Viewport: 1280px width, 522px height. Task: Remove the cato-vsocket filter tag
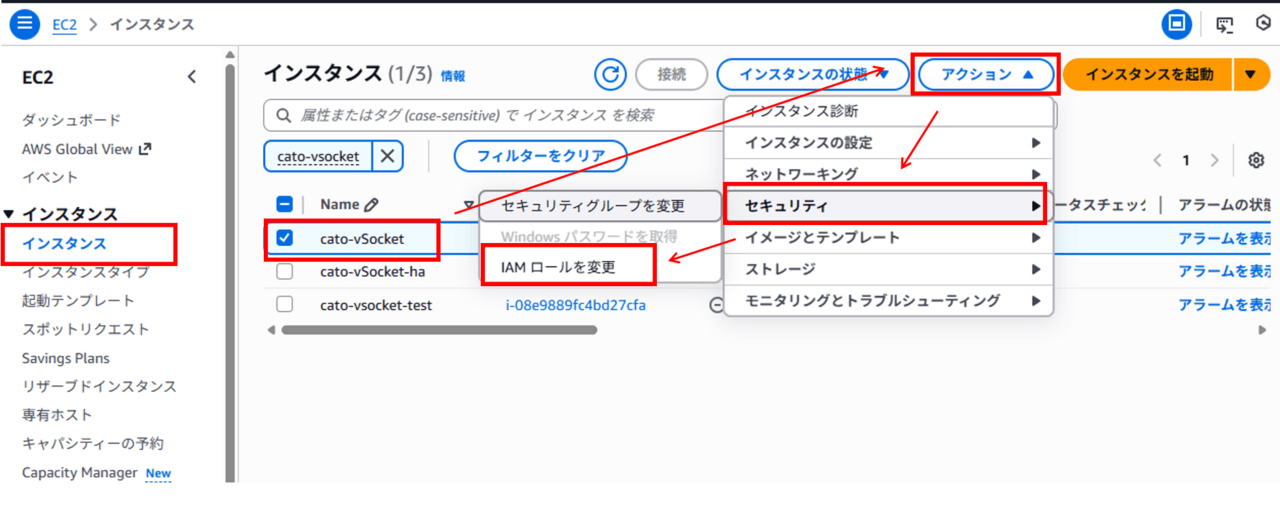tap(388, 156)
